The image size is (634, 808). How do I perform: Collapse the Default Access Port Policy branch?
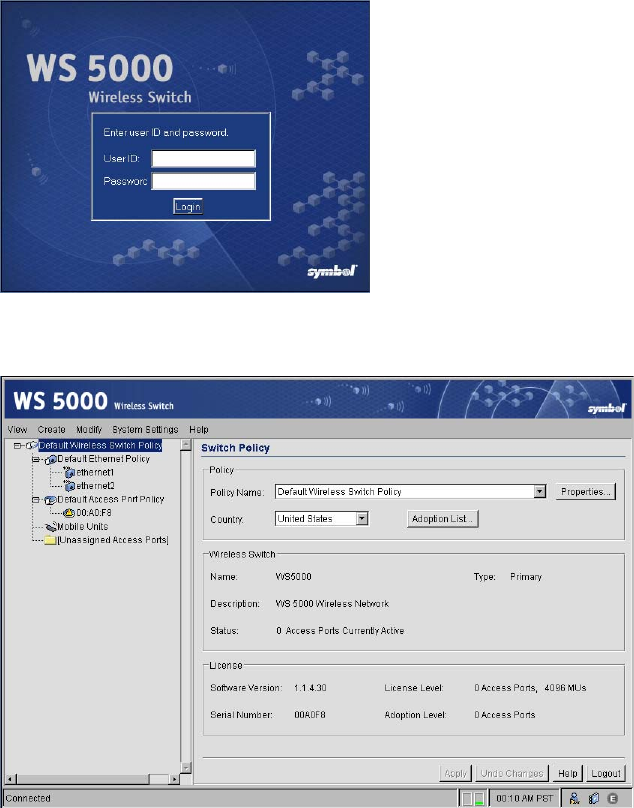coord(36,500)
